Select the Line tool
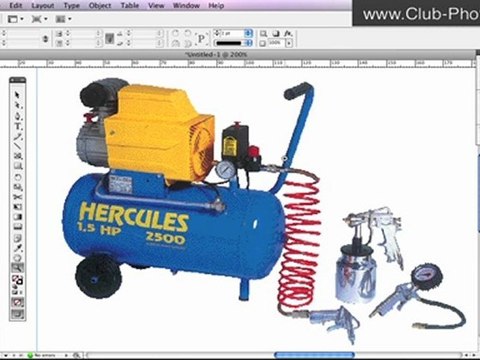The image size is (480, 360). click(x=17, y=147)
